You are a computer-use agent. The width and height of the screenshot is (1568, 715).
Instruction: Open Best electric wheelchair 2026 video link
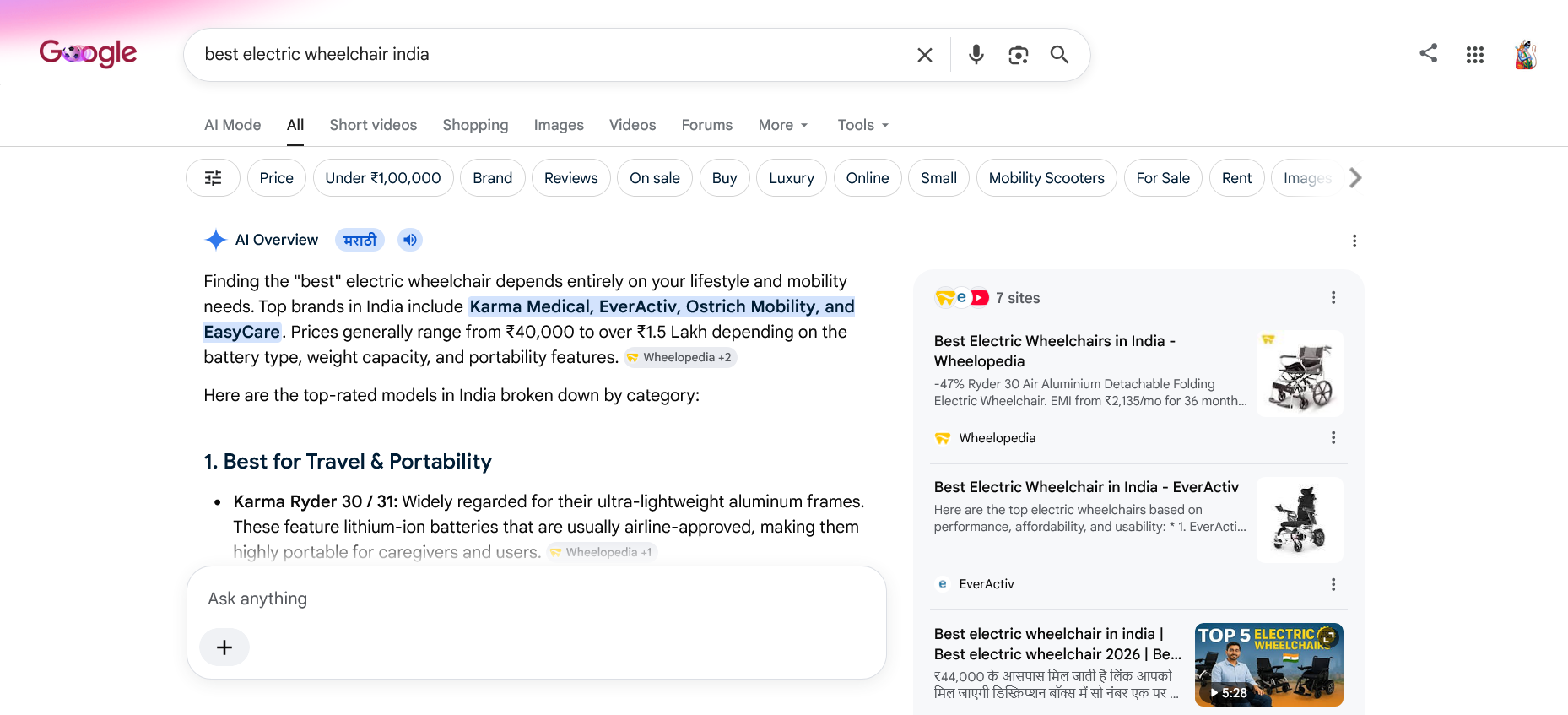(1057, 644)
